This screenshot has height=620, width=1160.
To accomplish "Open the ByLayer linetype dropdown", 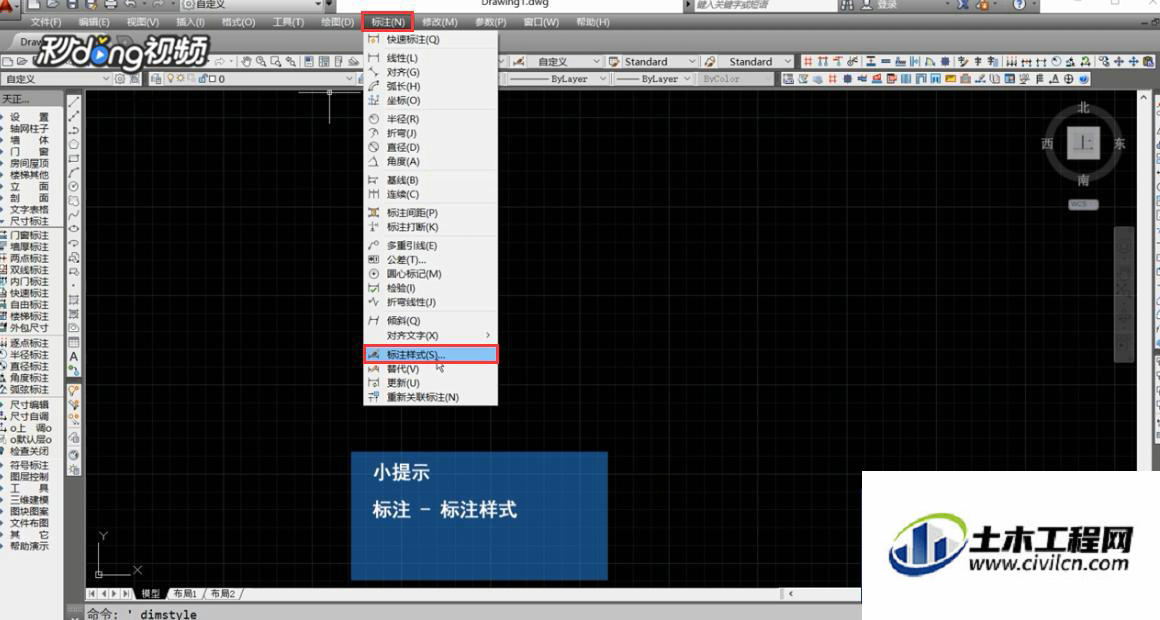I will (558, 78).
